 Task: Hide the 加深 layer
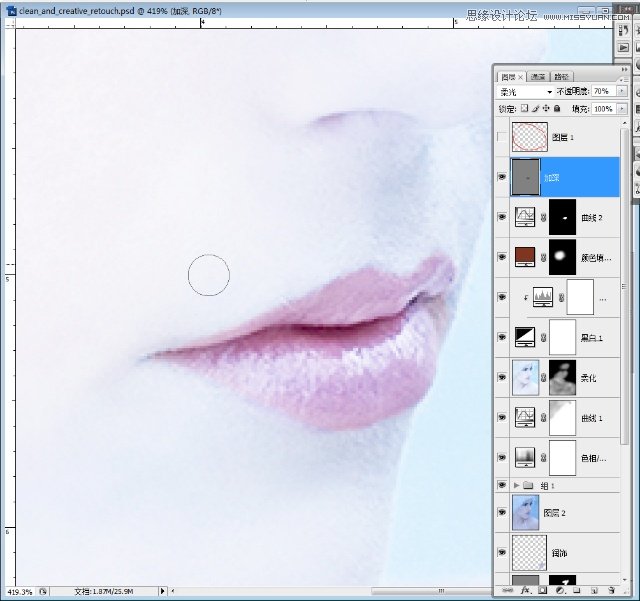coord(502,177)
